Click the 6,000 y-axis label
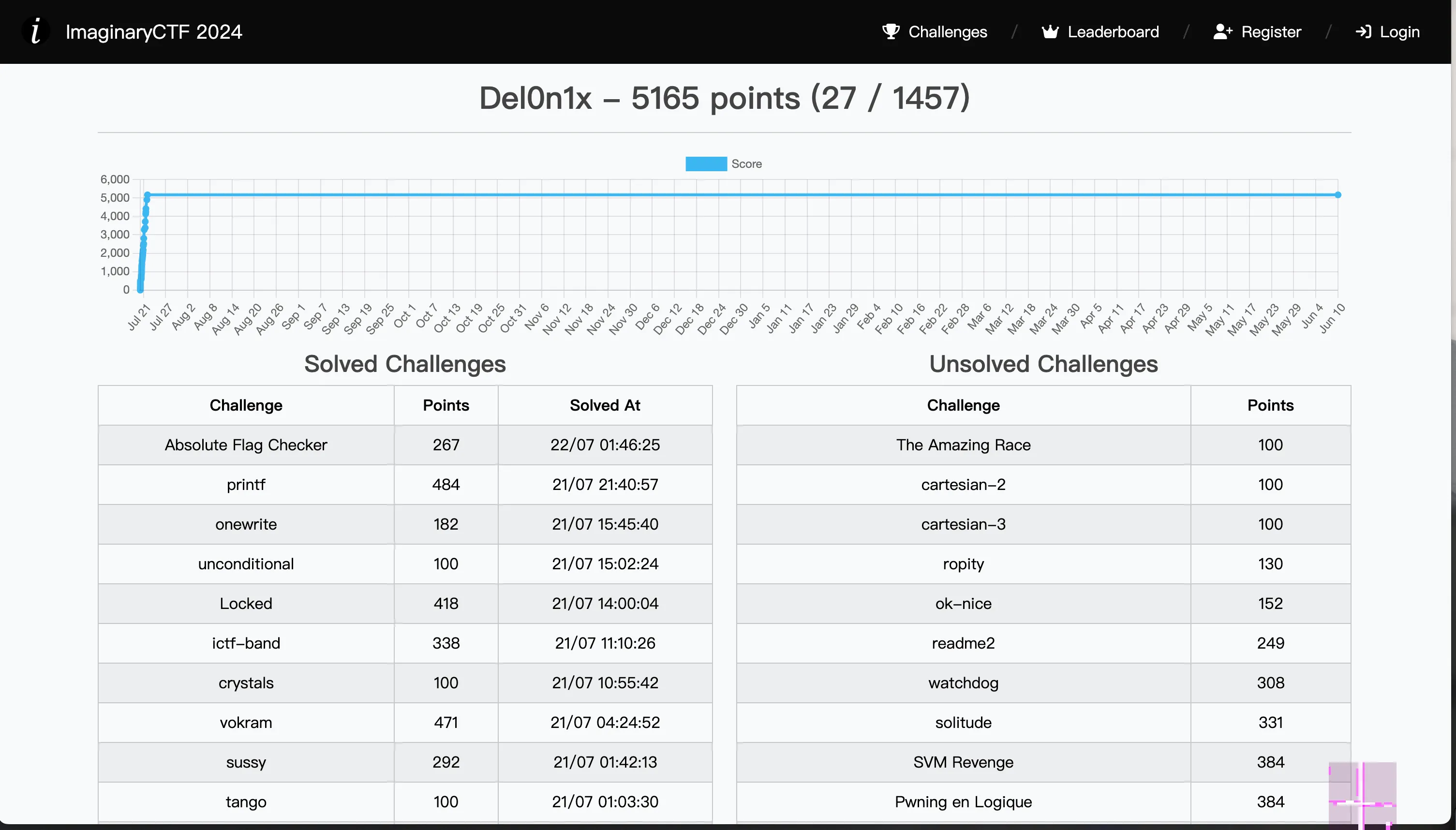The image size is (1456, 830). coord(115,179)
